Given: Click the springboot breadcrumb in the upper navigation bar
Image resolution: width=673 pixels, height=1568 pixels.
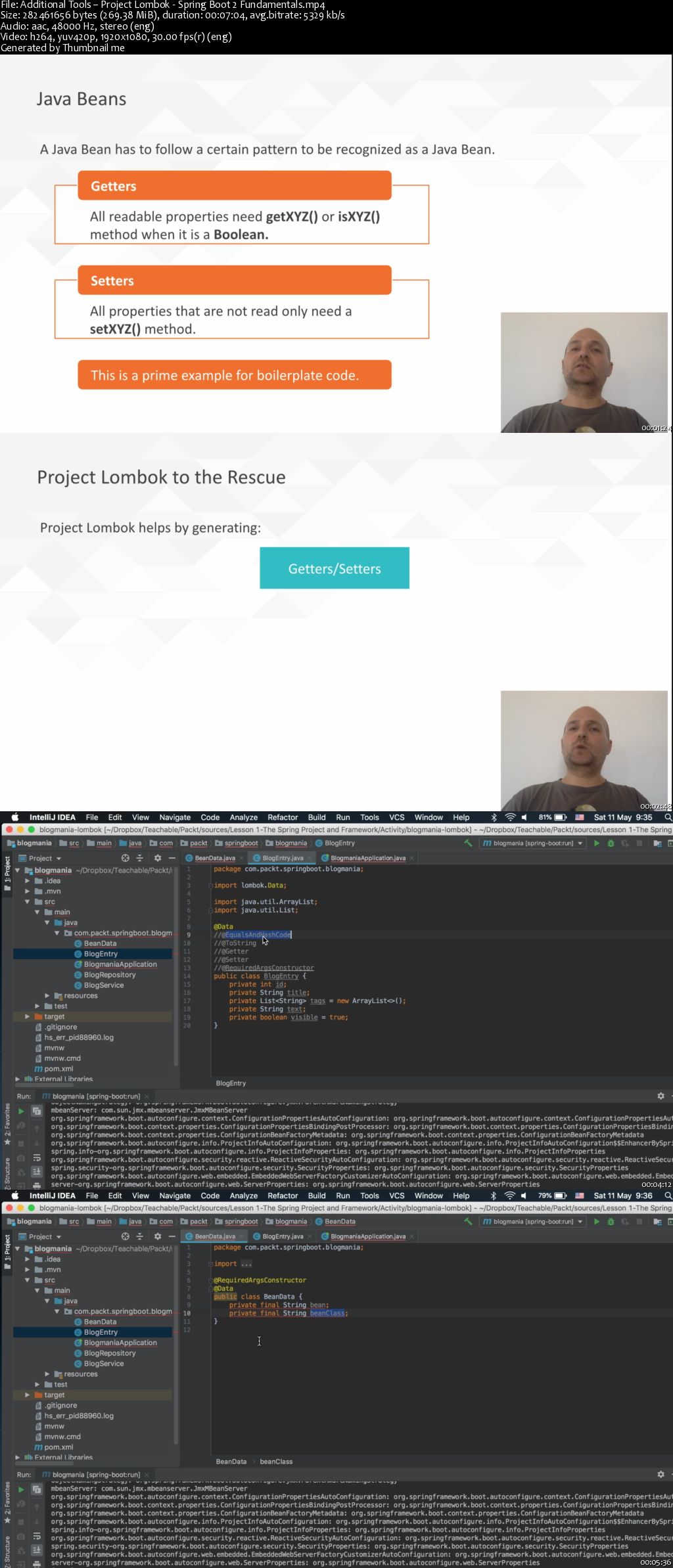Looking at the screenshot, I should (241, 843).
